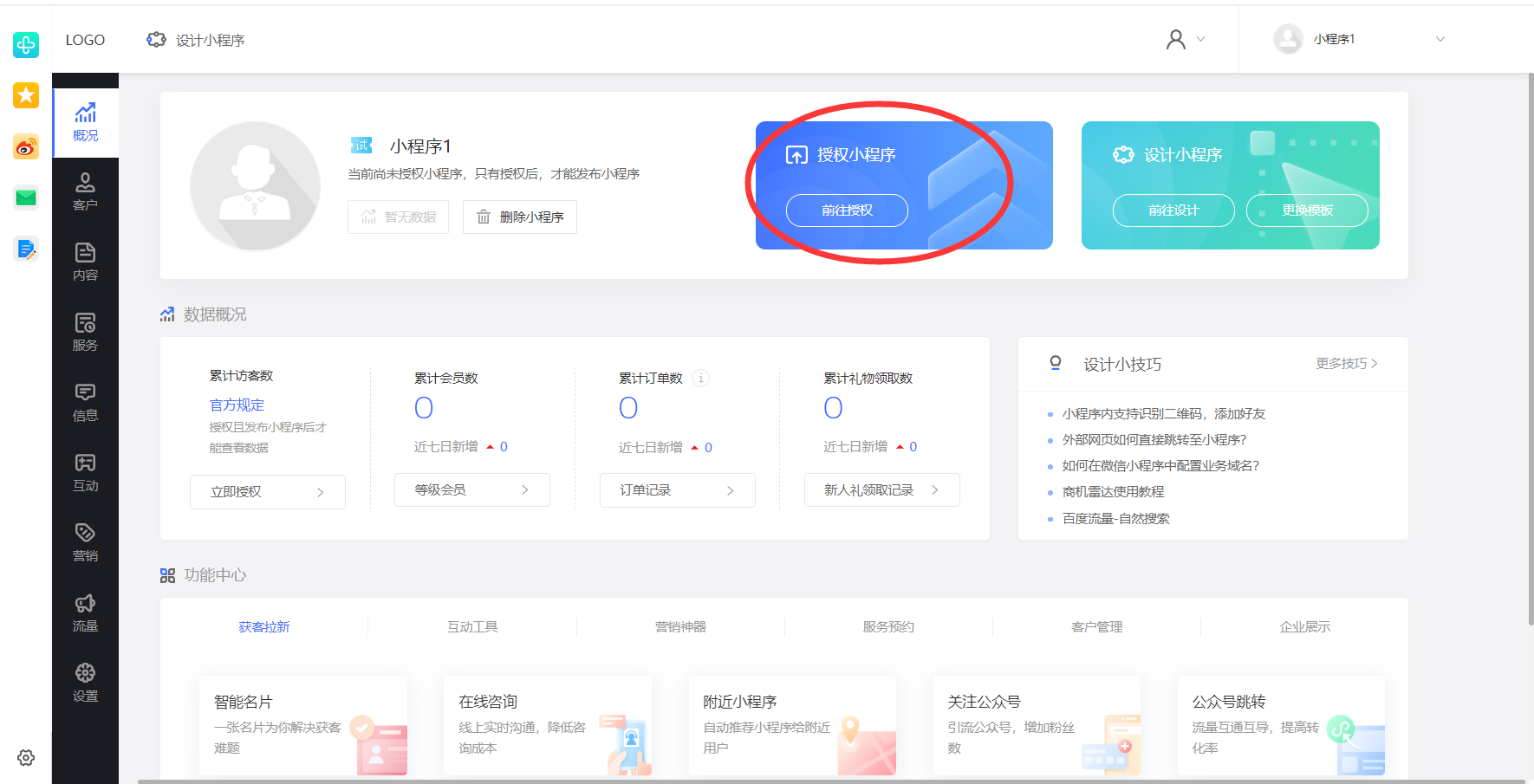The width and height of the screenshot is (1534, 784).
Task: Click the lightbulb icon beside 设计小技巧
Action: [1056, 363]
